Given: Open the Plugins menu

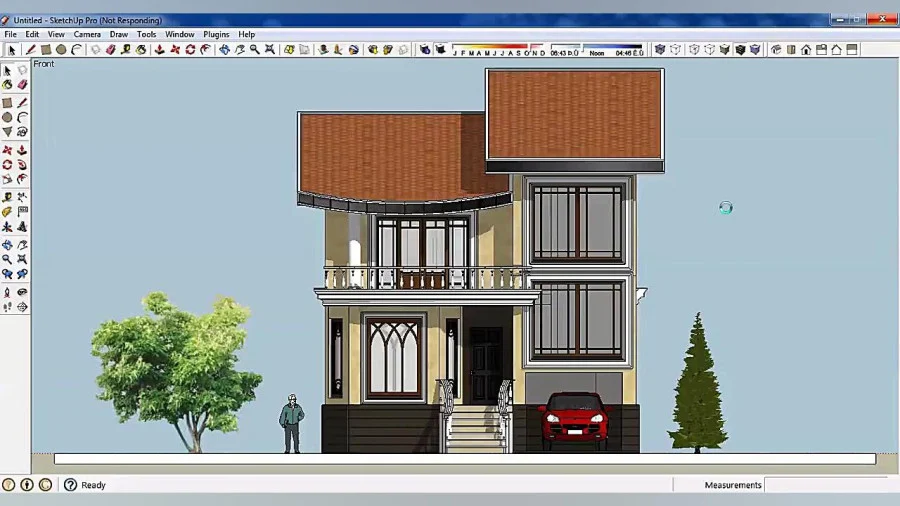Looking at the screenshot, I should [x=216, y=34].
